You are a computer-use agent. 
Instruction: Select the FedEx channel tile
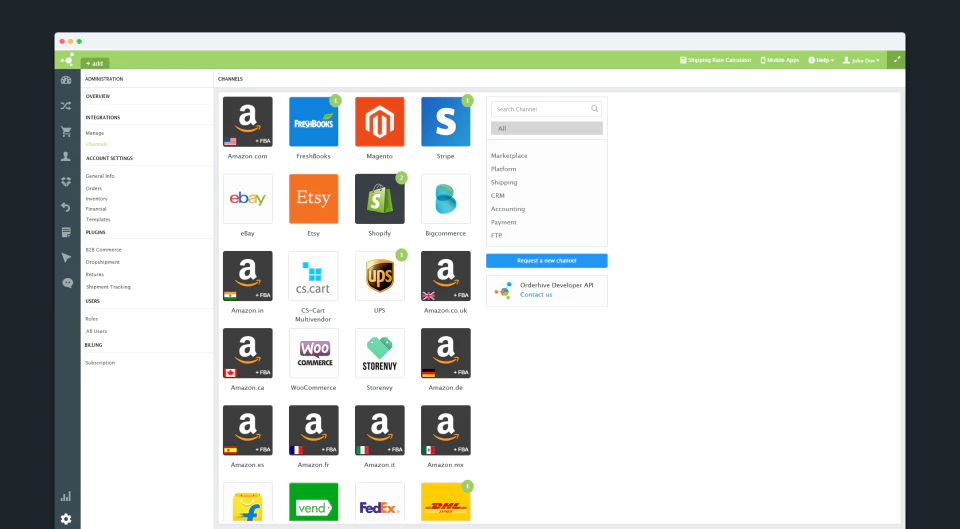click(x=380, y=502)
